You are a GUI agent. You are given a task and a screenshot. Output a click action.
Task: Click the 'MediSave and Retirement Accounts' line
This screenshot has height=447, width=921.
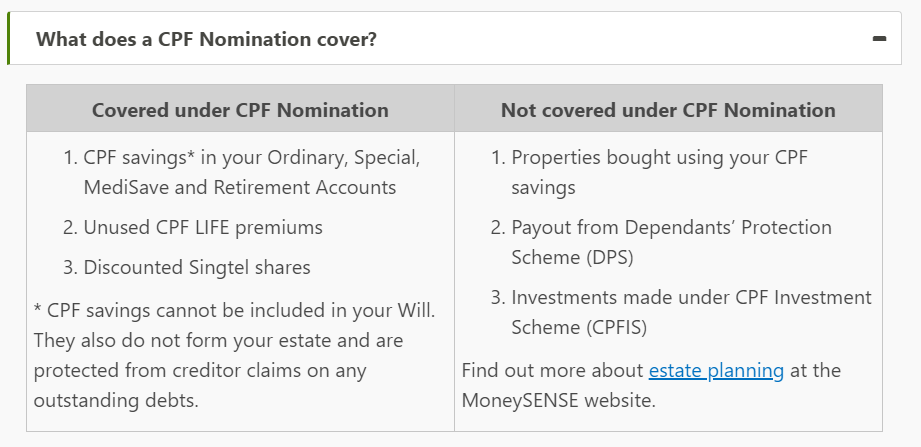240,187
